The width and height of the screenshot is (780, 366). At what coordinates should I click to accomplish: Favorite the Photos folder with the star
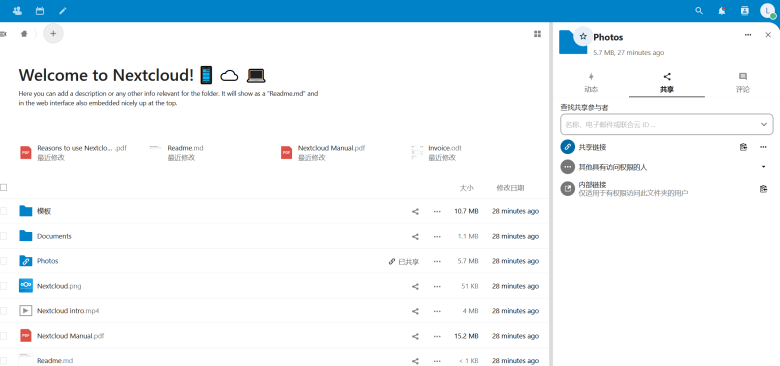pos(583,37)
